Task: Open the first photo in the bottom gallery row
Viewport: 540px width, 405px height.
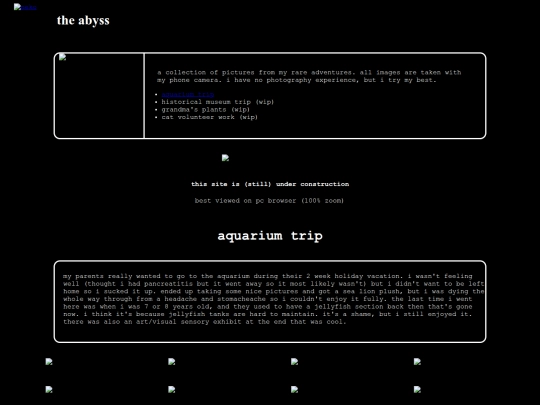Action: pos(49,390)
